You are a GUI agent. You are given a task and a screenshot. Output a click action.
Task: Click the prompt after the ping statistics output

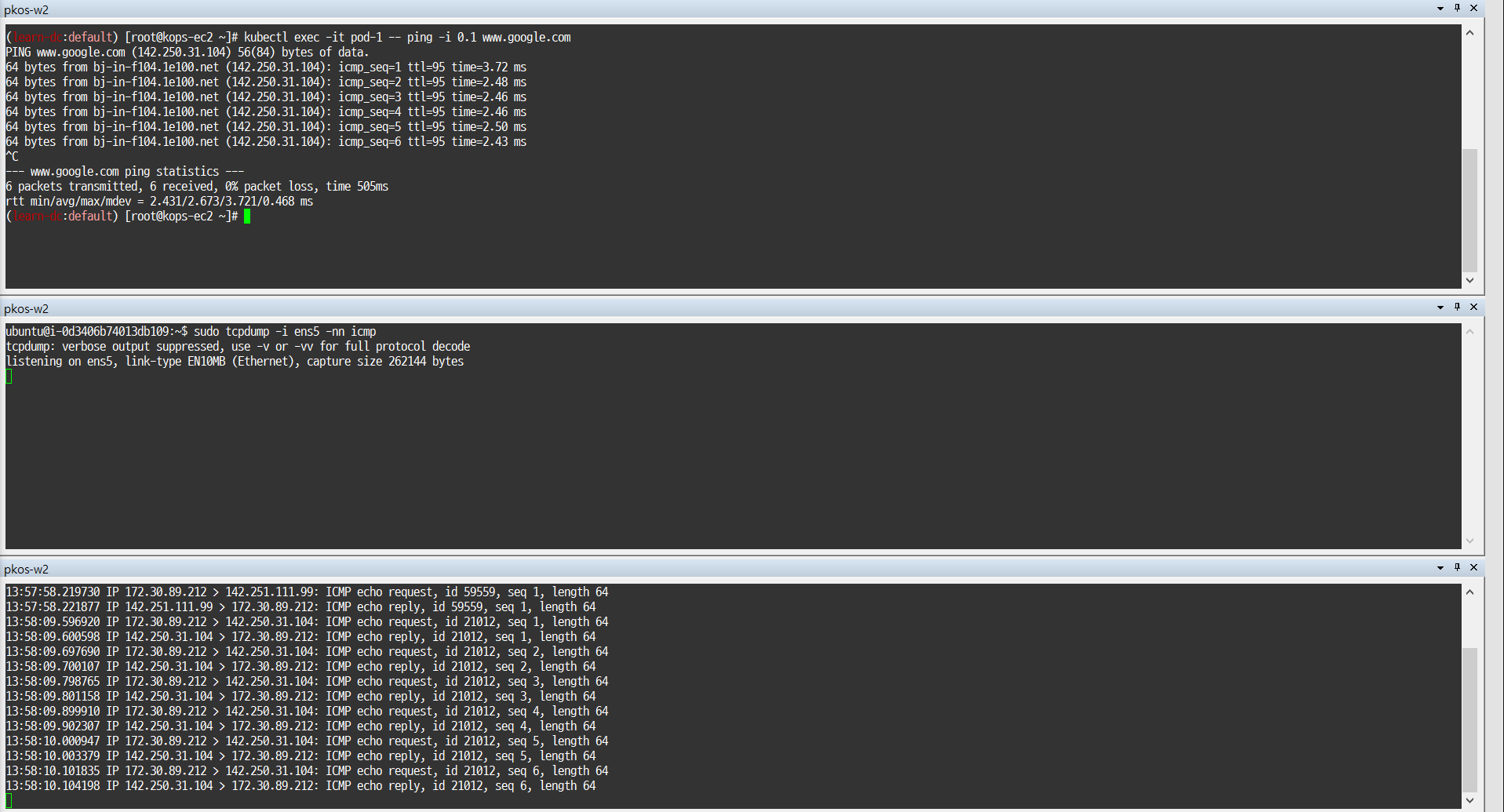[126, 216]
